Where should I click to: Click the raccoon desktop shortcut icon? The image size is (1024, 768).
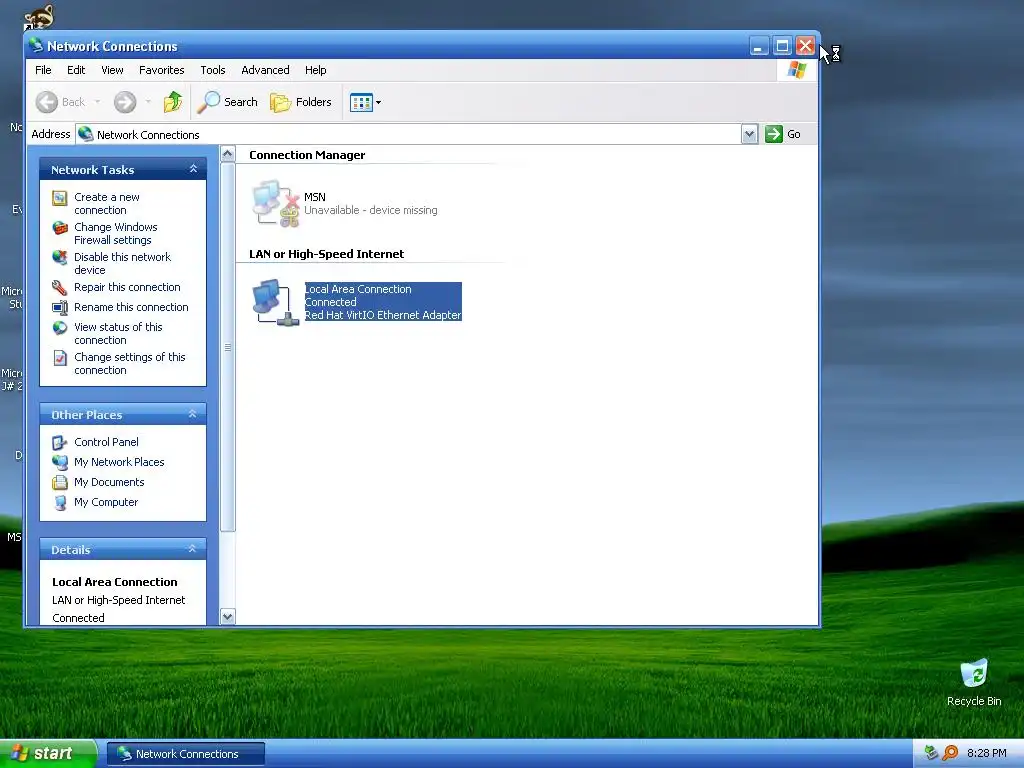point(39,17)
